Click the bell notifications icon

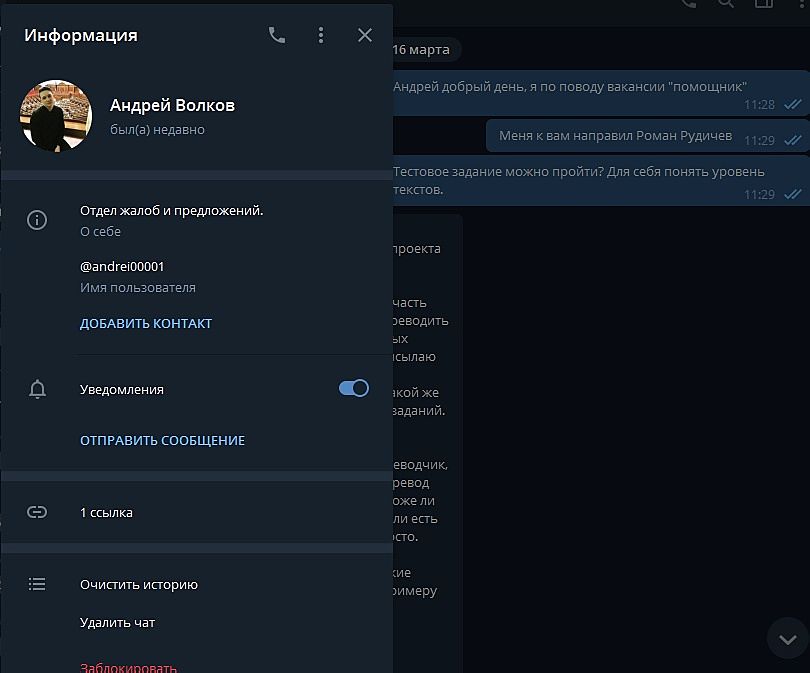click(x=37, y=390)
